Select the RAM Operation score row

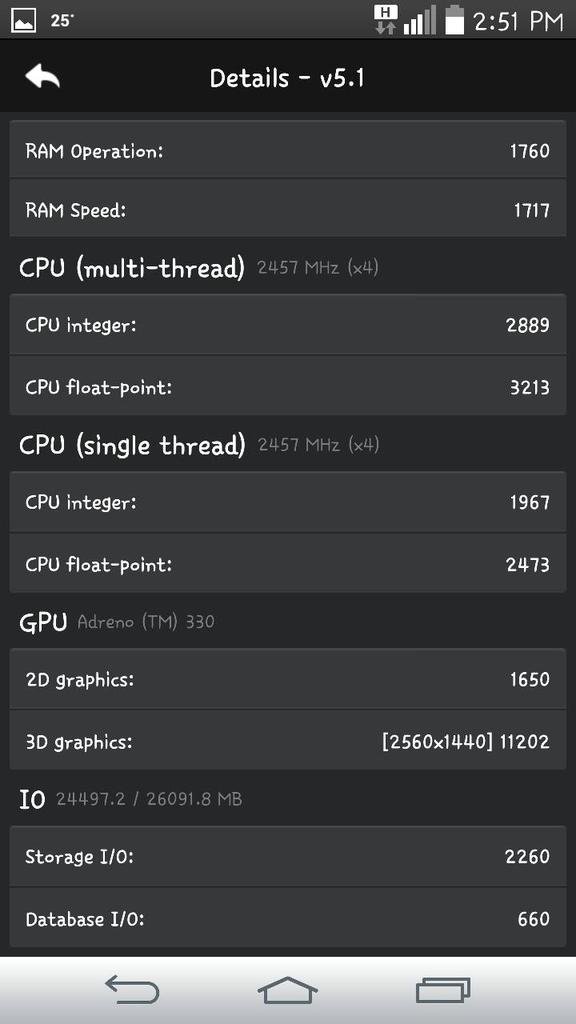(x=288, y=151)
